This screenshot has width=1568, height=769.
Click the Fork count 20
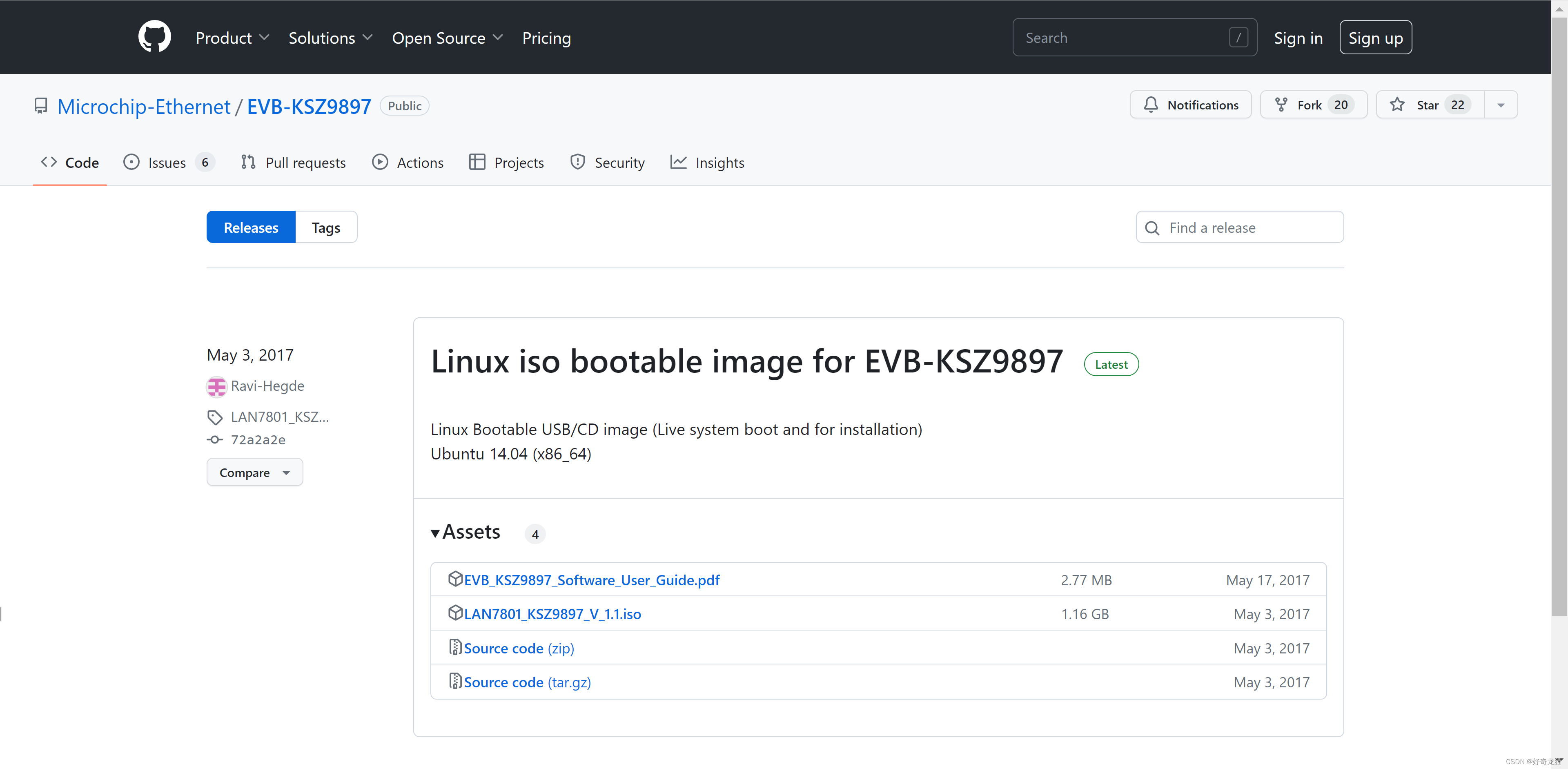[x=1340, y=105]
